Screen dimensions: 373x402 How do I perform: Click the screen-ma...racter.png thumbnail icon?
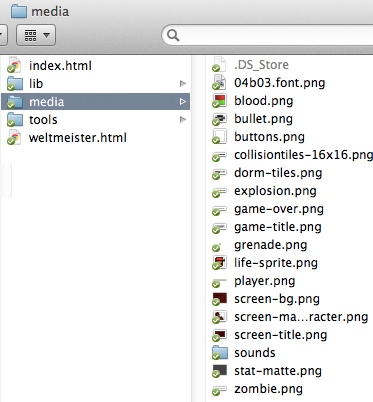[219, 317]
